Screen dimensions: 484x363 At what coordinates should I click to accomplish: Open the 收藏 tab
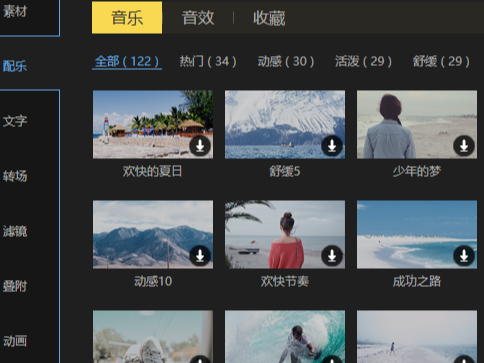(269, 18)
